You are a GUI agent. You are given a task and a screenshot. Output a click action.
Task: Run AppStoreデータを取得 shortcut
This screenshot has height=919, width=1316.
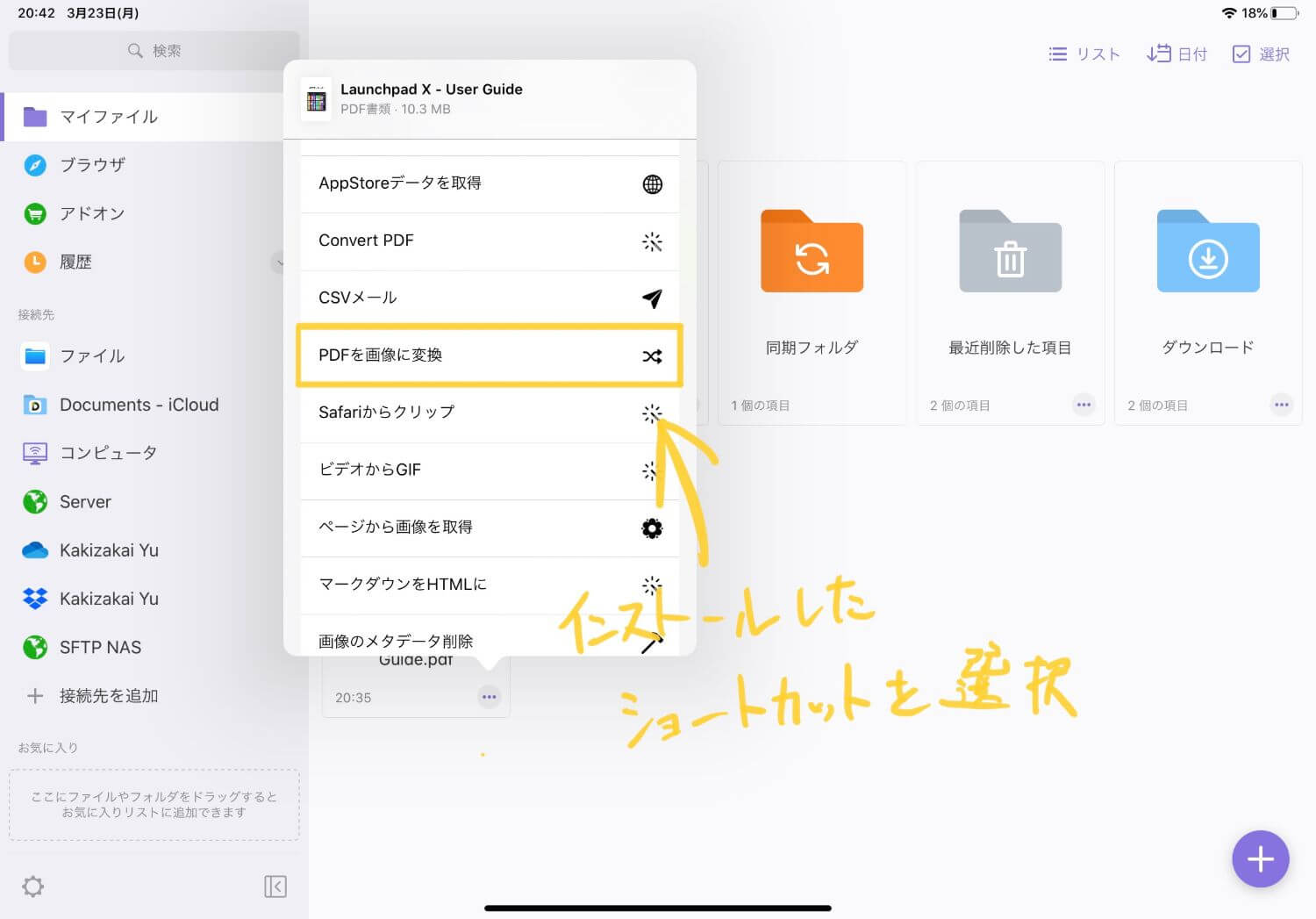(490, 183)
